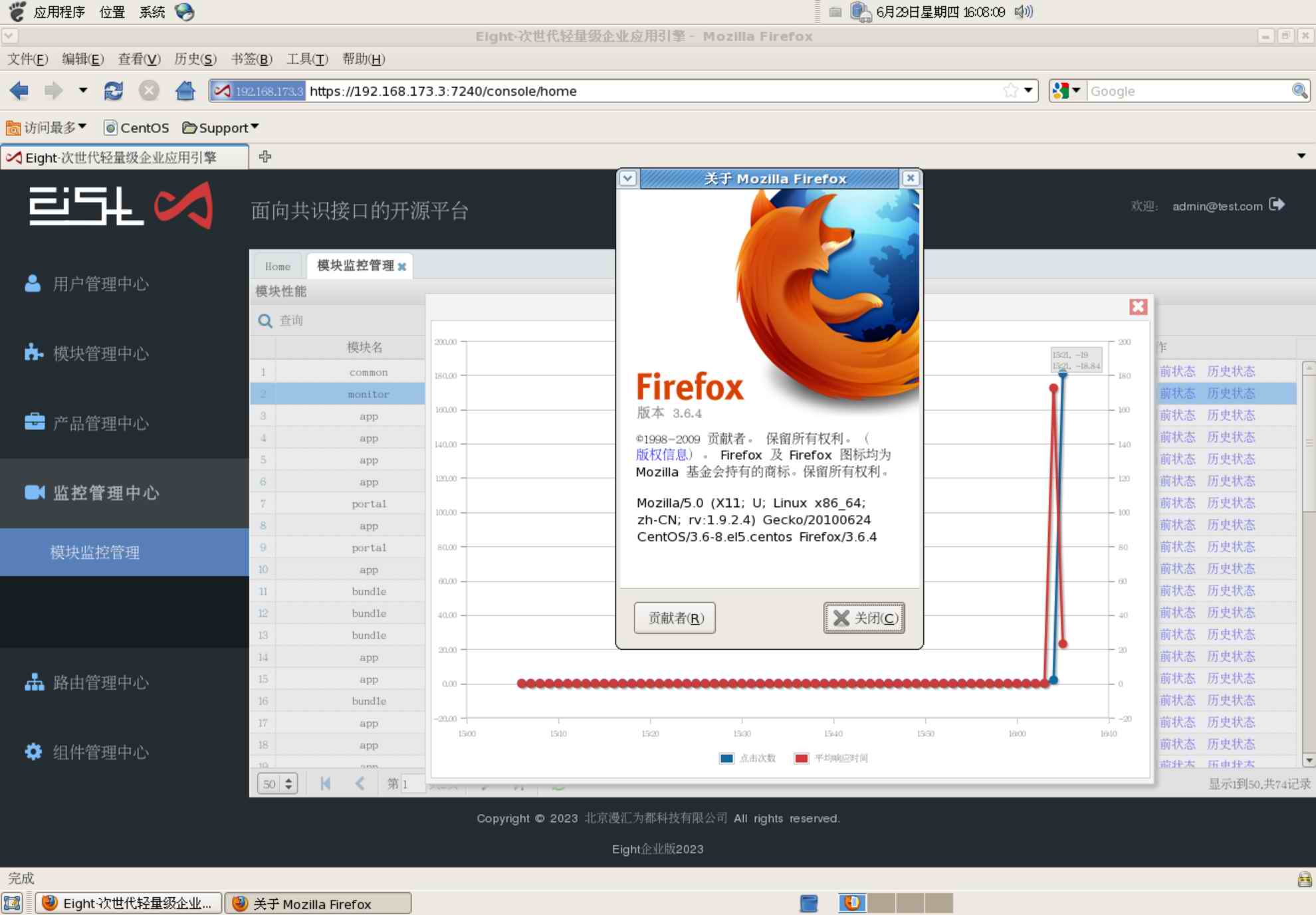
Task: Open the URL bar history dropdown
Action: point(1028,90)
